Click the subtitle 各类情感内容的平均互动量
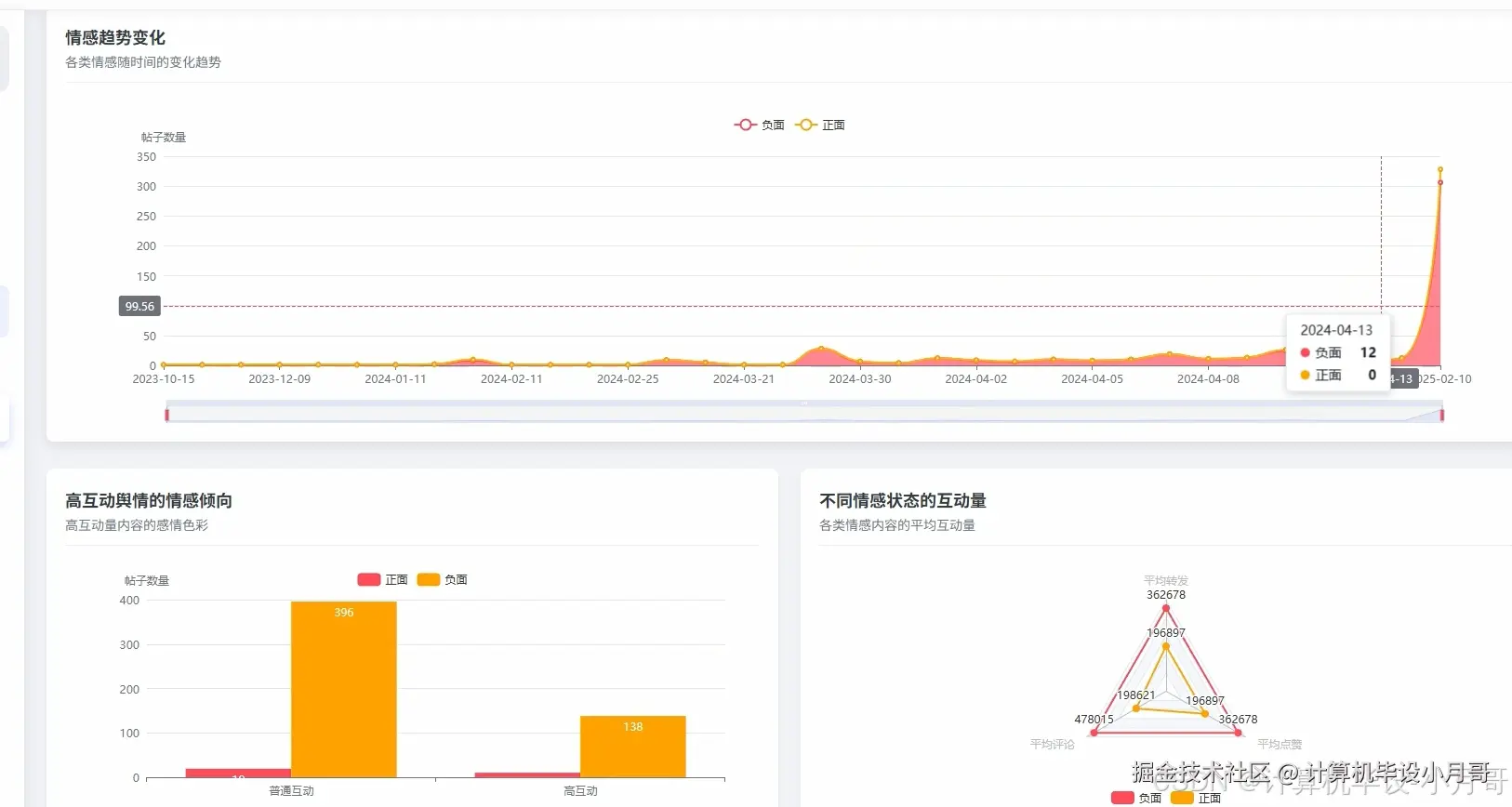Viewport: 1512px width, 807px height. [897, 525]
